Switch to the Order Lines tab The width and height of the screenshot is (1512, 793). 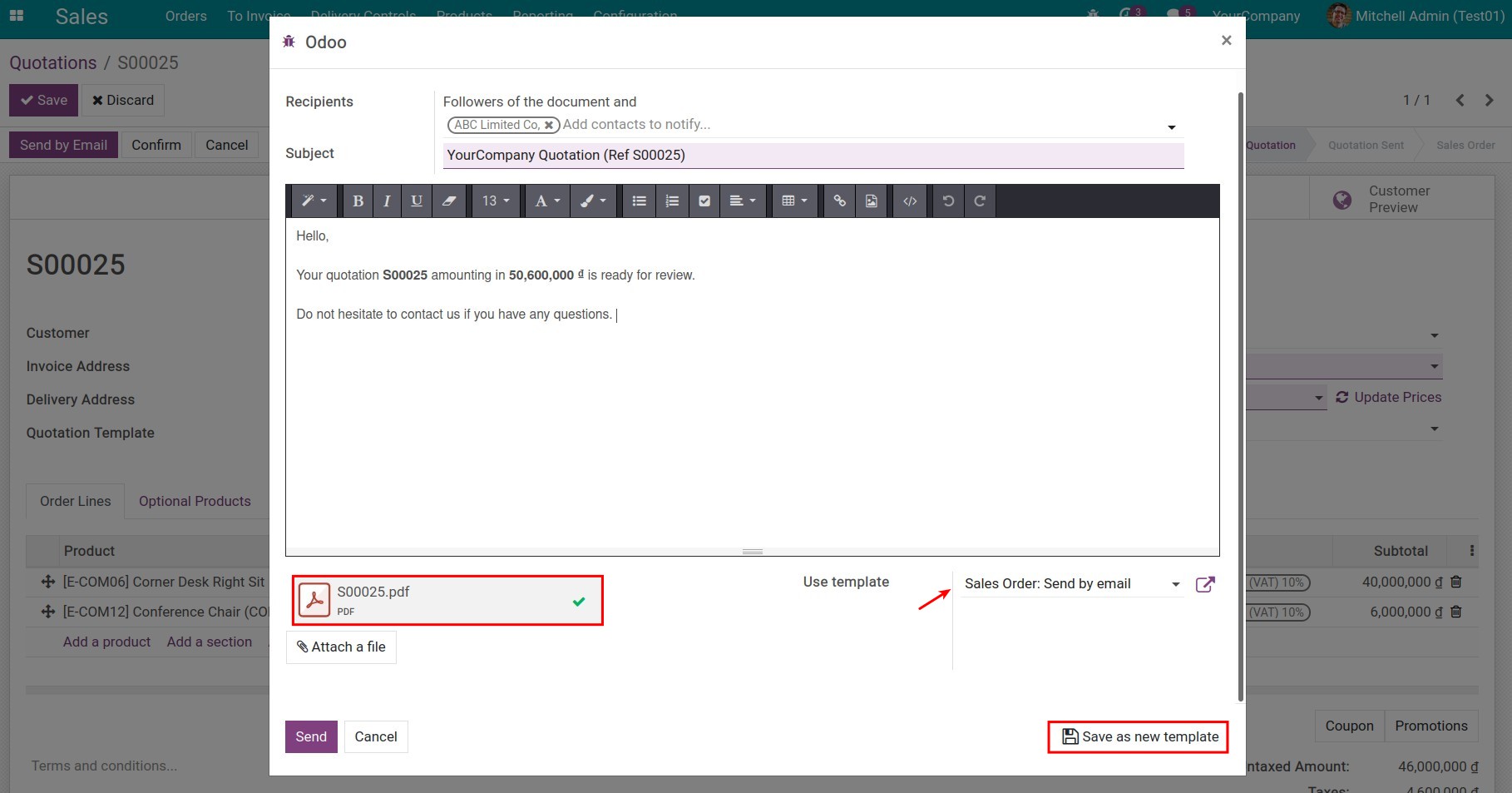point(75,501)
